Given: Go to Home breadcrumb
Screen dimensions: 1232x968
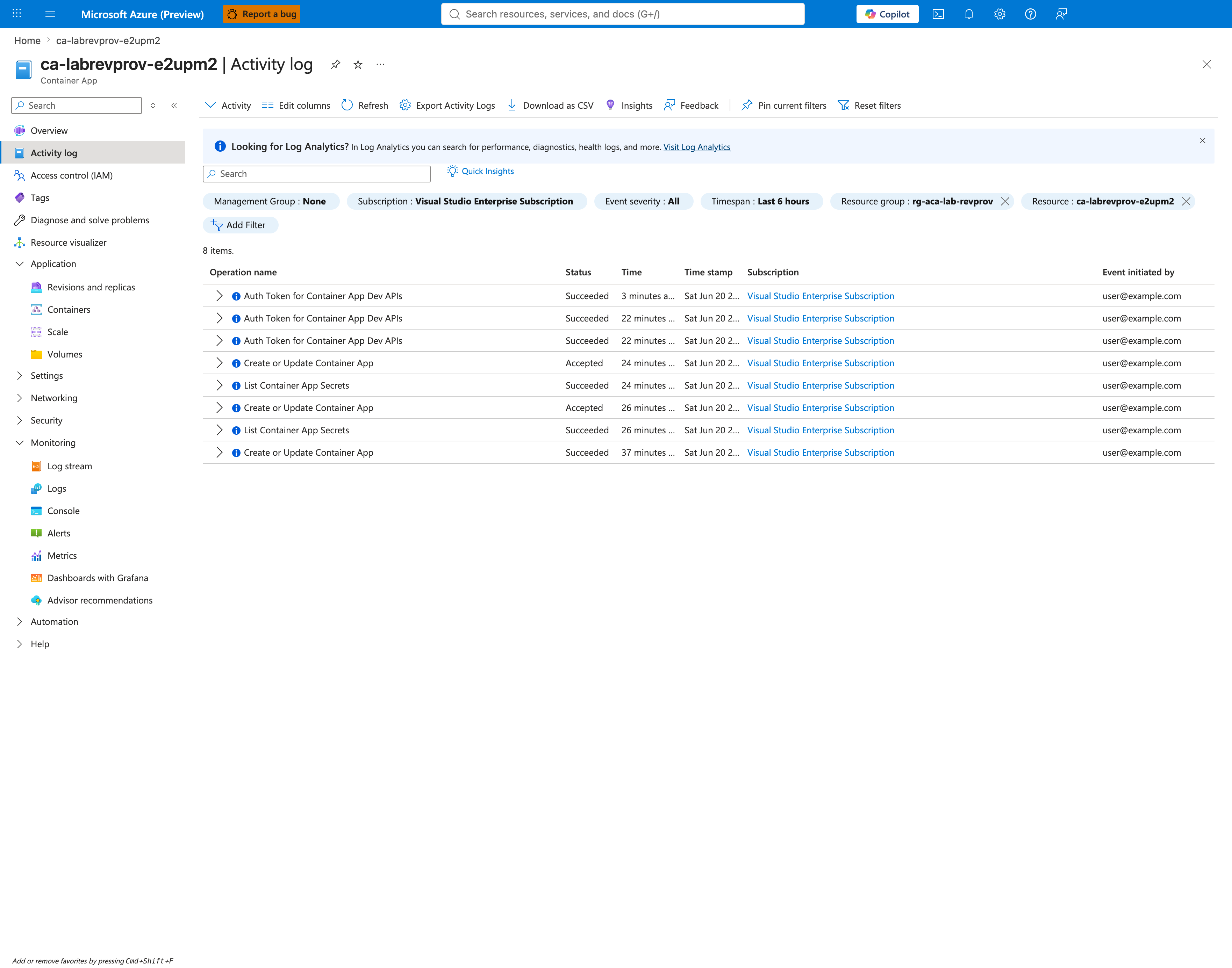Looking at the screenshot, I should tap(27, 40).
